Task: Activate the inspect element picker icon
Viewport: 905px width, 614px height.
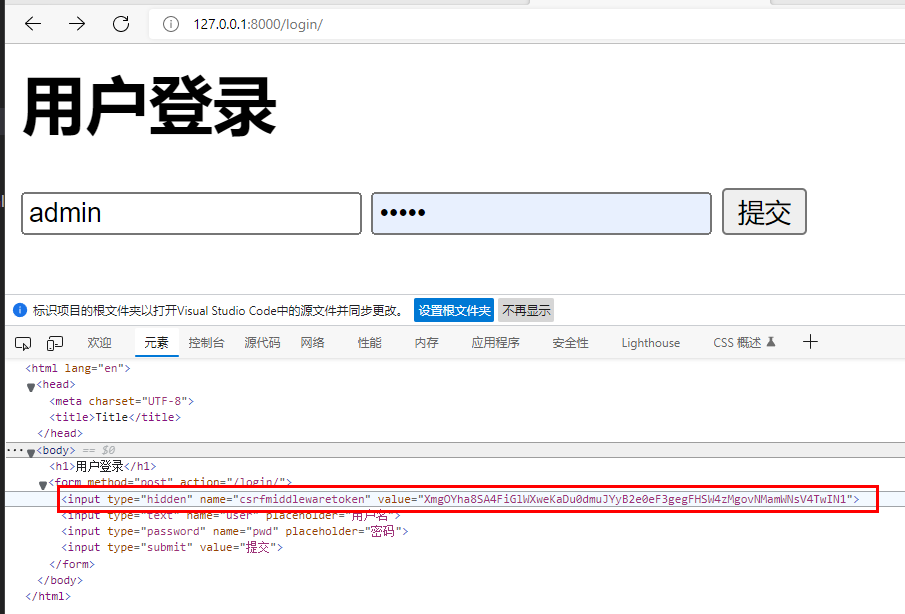Action: tap(22, 342)
